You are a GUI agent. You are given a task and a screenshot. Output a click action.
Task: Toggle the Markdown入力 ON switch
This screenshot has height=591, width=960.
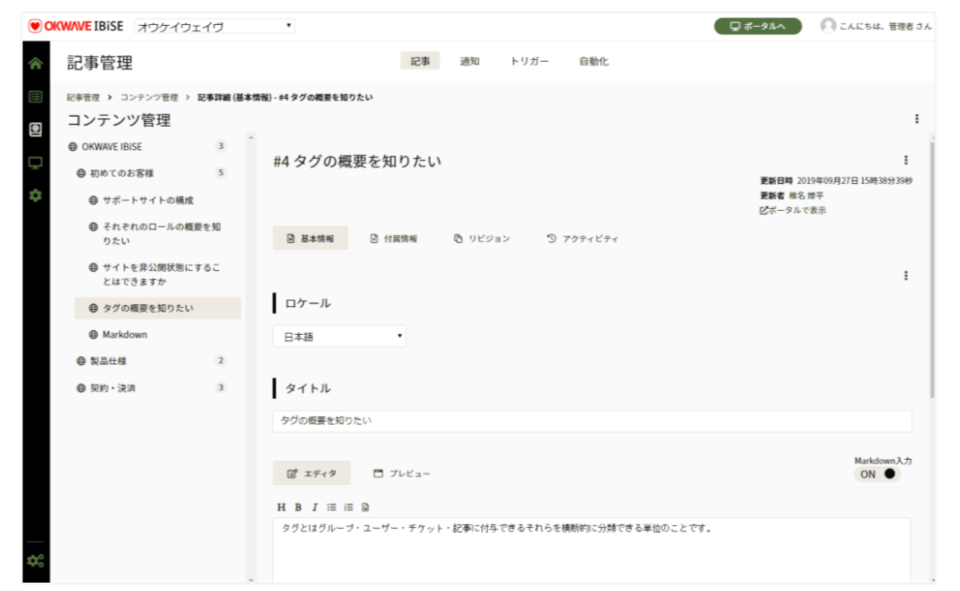879,474
